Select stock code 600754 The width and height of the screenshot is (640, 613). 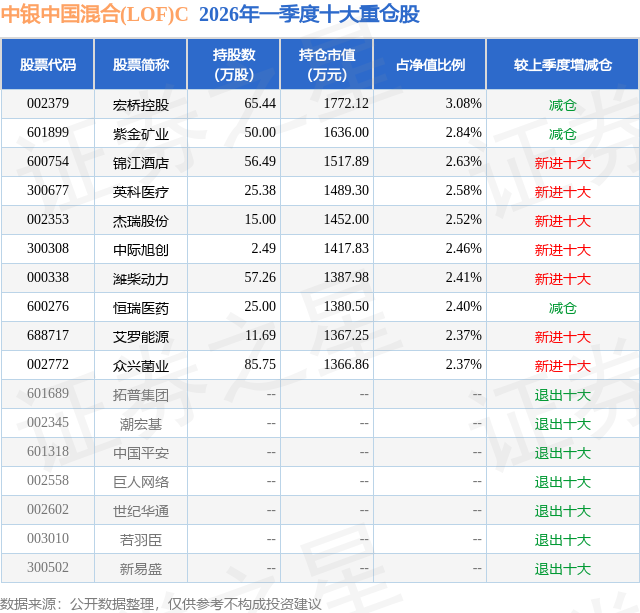48,161
